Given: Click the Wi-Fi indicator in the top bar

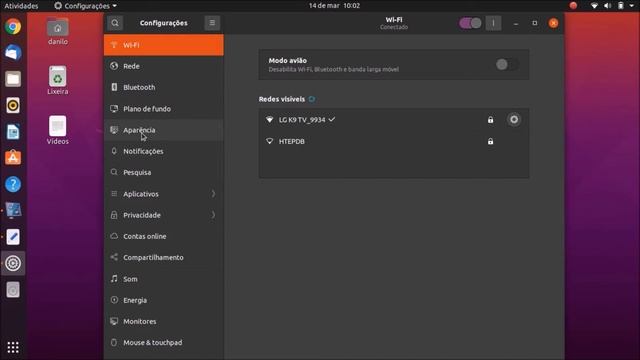Looking at the screenshot, I should (x=594, y=6).
